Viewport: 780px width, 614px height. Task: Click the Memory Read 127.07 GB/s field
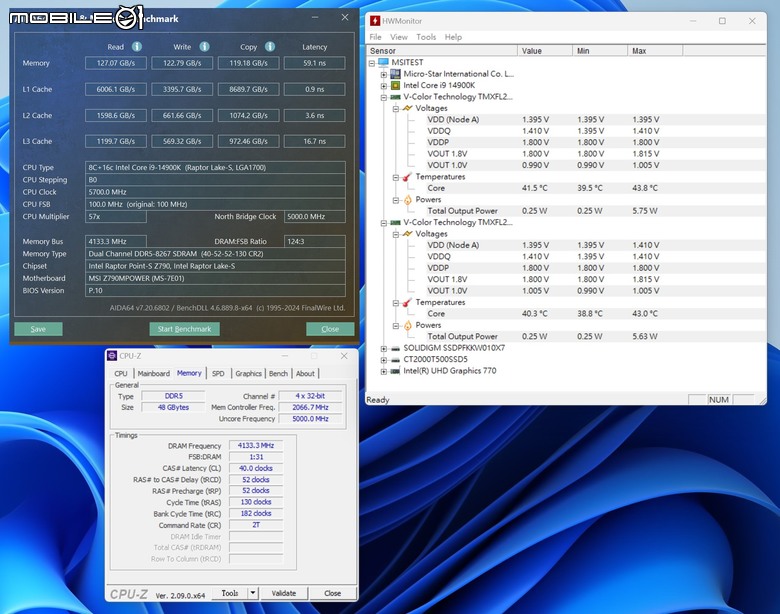click(x=116, y=63)
